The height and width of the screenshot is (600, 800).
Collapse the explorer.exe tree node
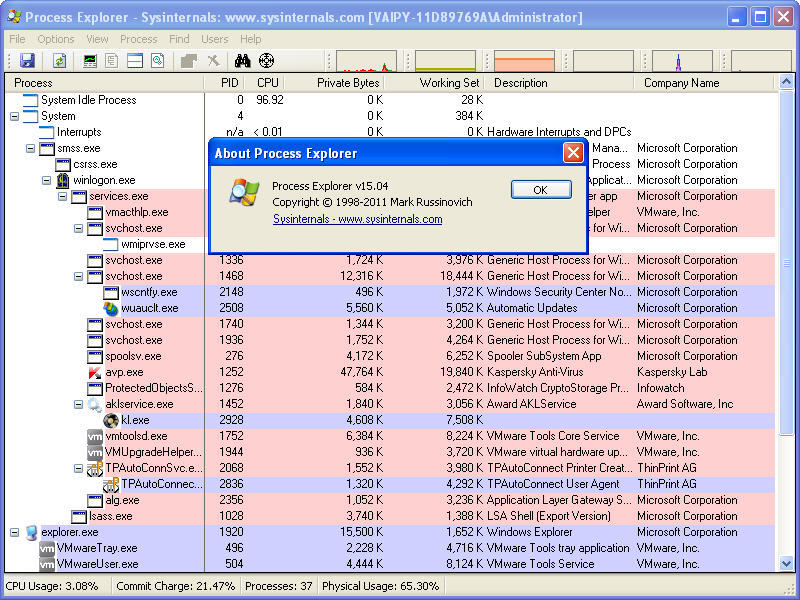[x=15, y=533]
